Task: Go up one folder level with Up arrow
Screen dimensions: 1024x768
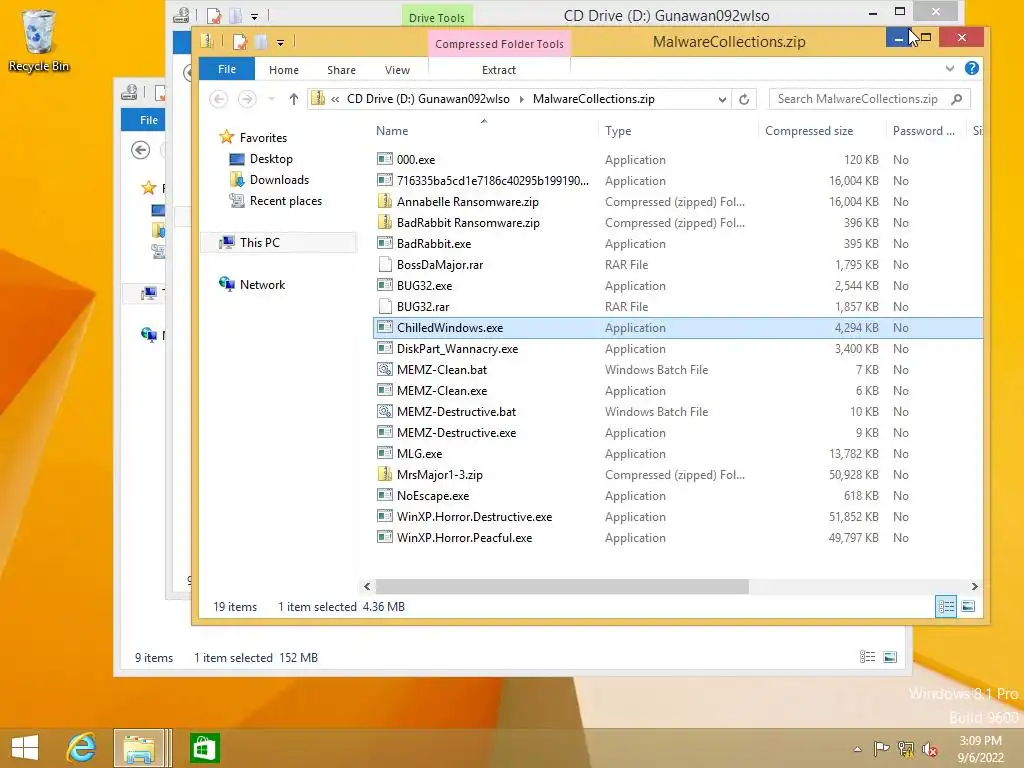Action: click(294, 99)
